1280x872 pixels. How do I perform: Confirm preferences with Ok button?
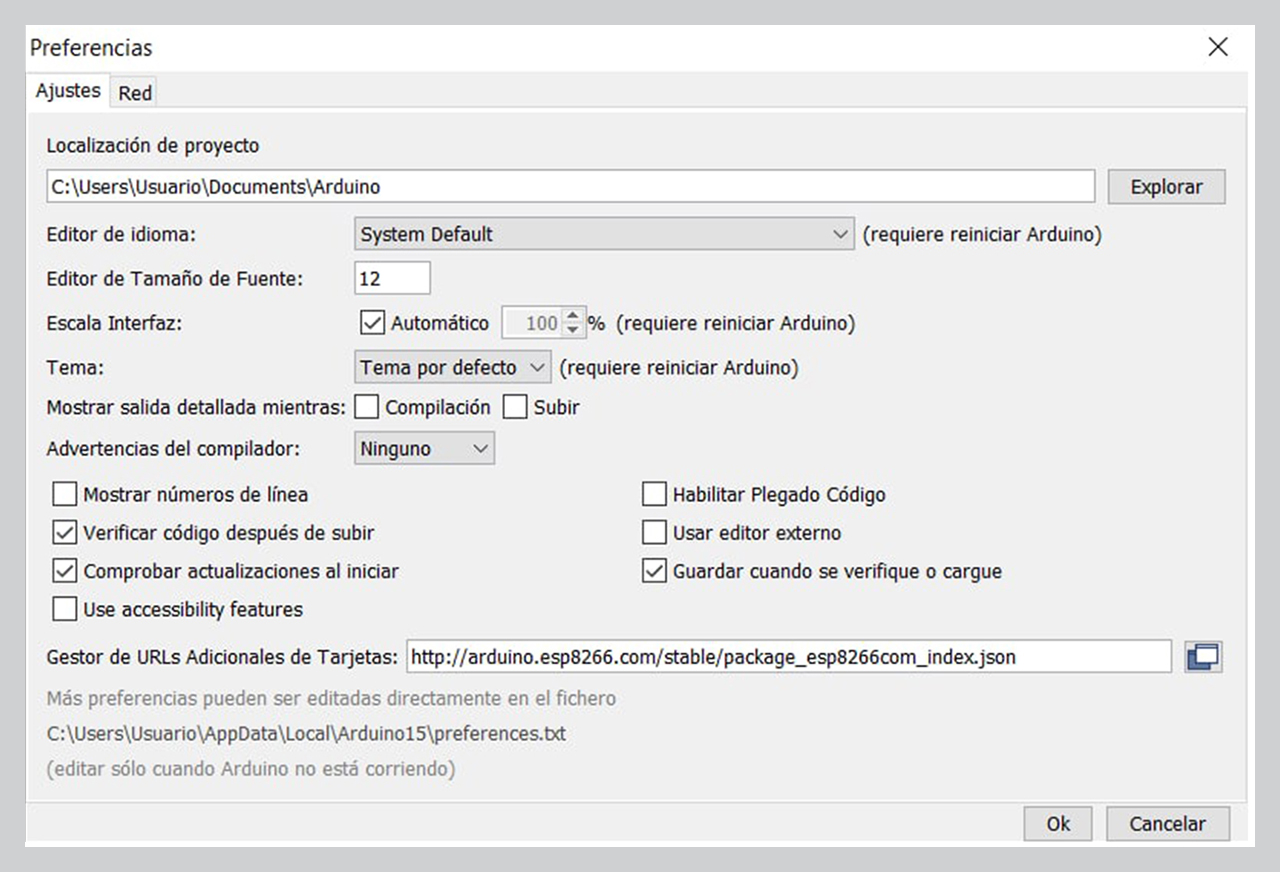pos(1058,824)
